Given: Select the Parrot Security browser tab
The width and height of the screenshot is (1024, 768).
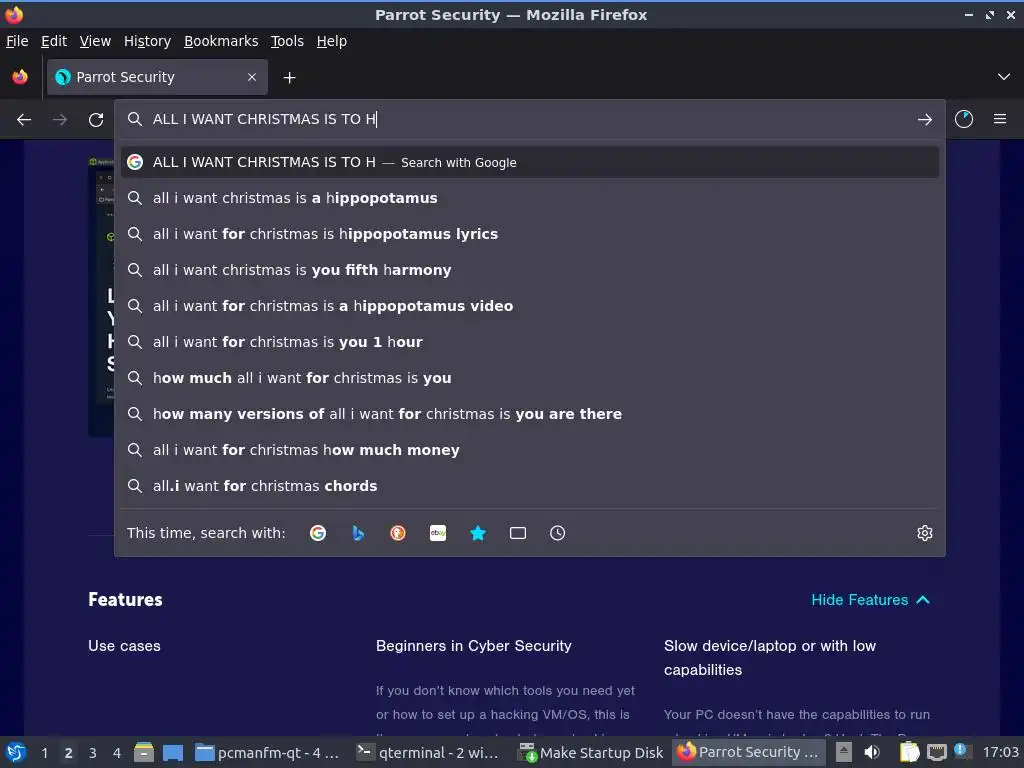Looking at the screenshot, I should coord(157,77).
